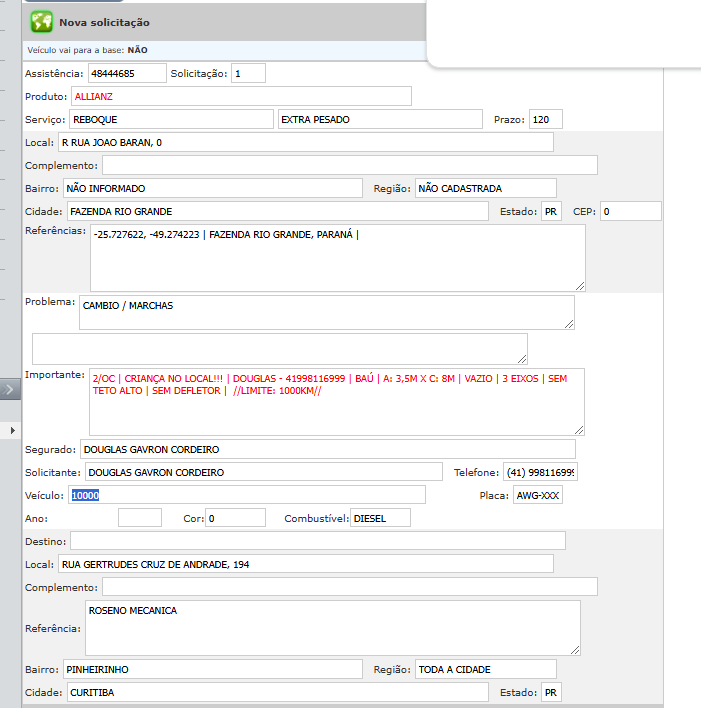The width and height of the screenshot is (701, 708).
Task: Grab the resize handle of Referências textarea
Action: coord(579,285)
